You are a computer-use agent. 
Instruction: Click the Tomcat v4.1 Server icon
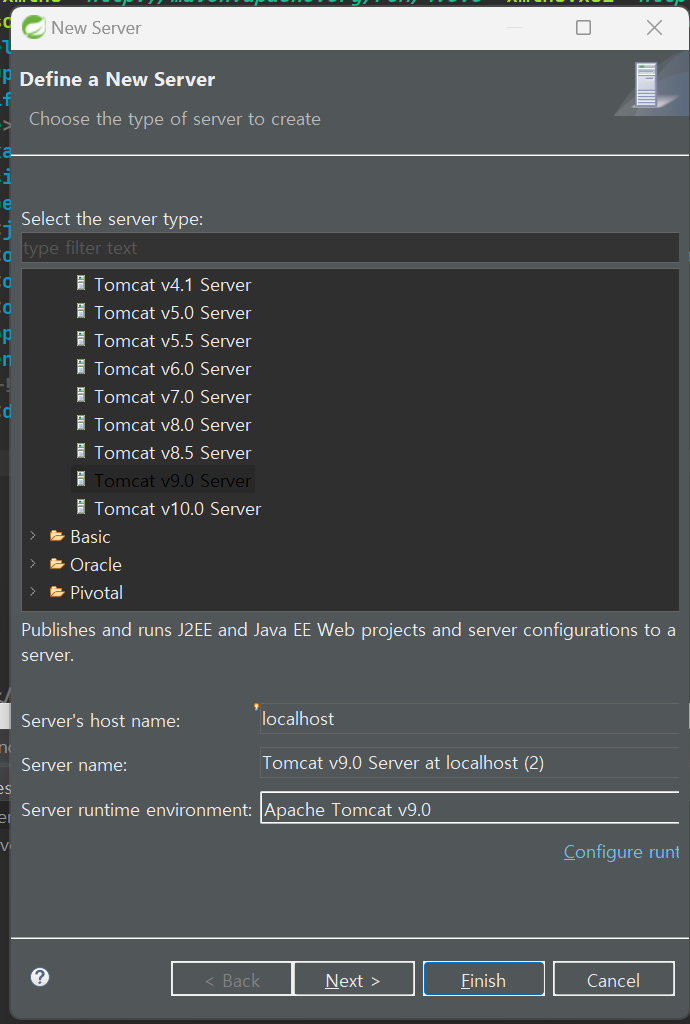[x=81, y=283]
